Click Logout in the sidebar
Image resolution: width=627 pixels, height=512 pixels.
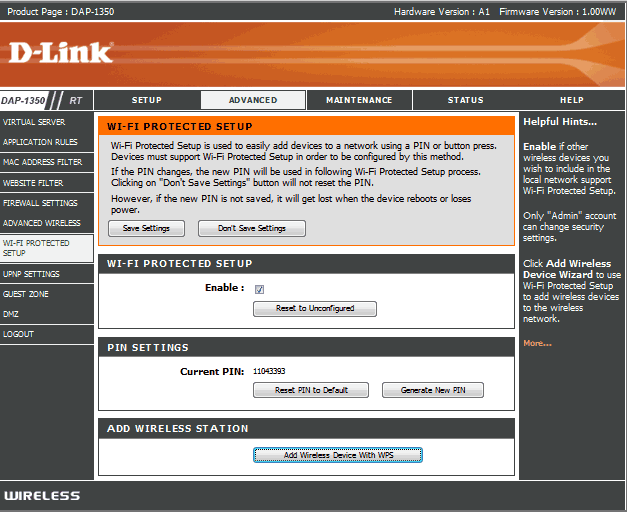click(18, 334)
